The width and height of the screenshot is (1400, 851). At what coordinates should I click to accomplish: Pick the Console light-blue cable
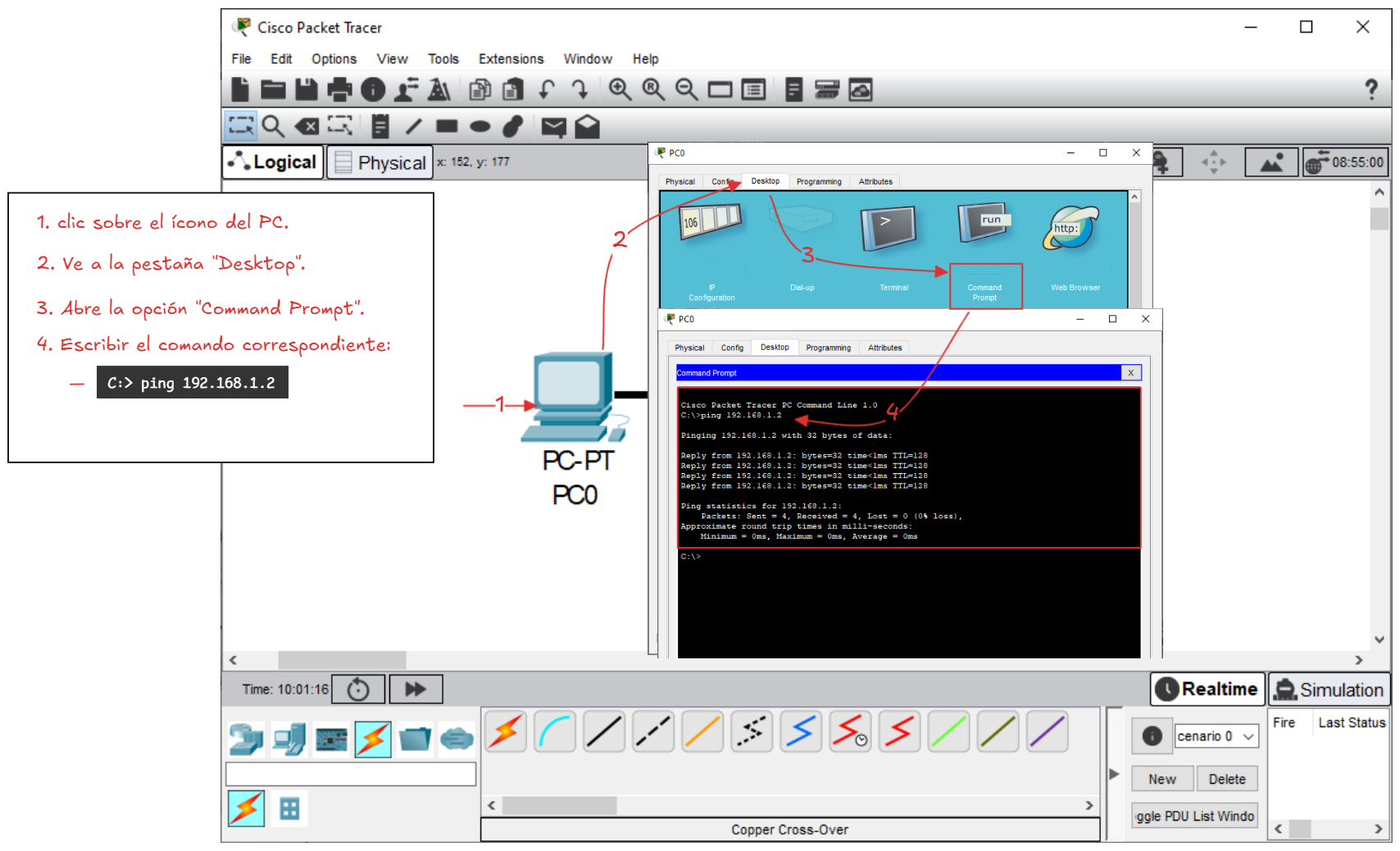coord(555,732)
